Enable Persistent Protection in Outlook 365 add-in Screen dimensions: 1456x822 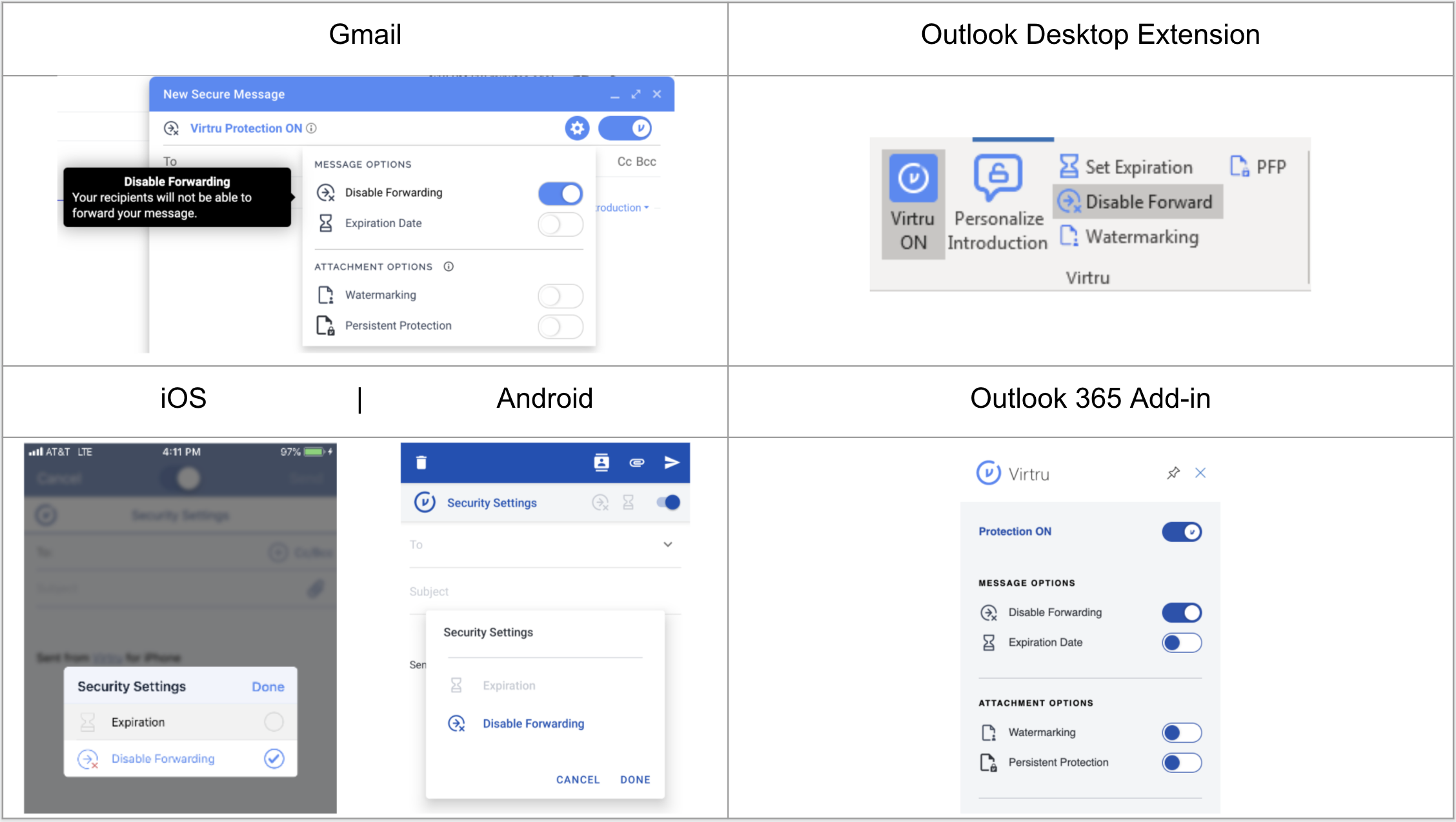[x=1182, y=763]
